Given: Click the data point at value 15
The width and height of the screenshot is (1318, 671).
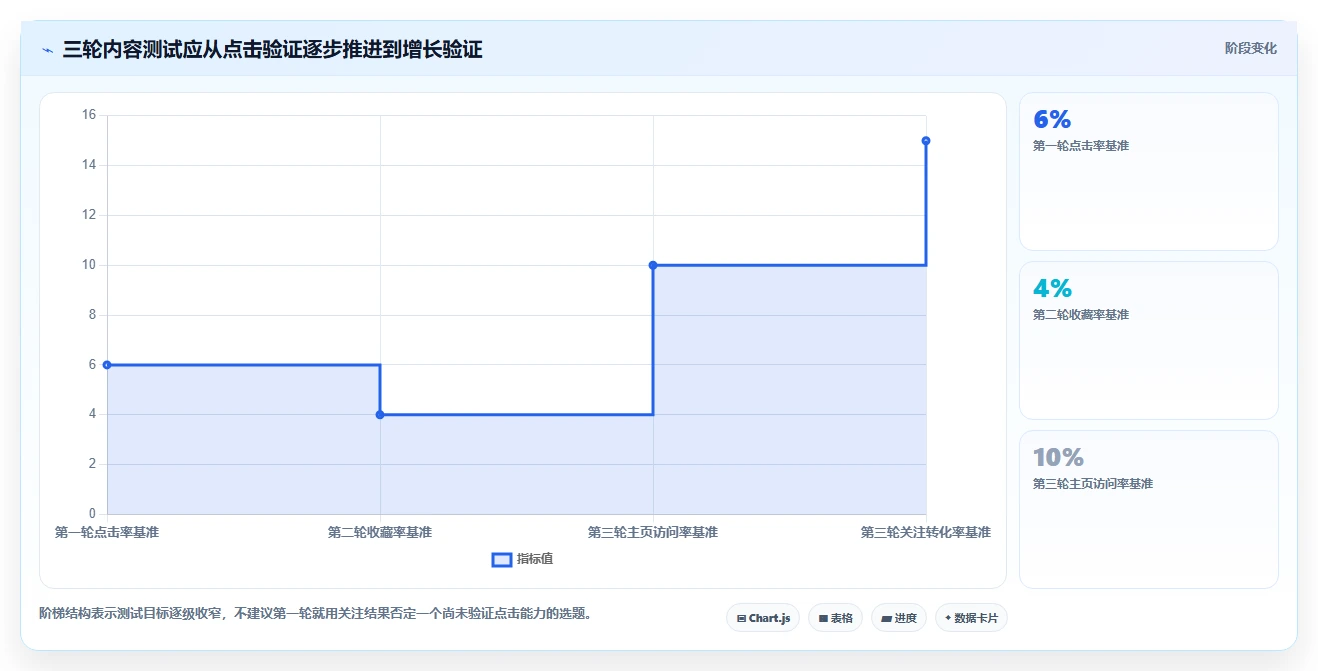Looking at the screenshot, I should (x=926, y=140).
